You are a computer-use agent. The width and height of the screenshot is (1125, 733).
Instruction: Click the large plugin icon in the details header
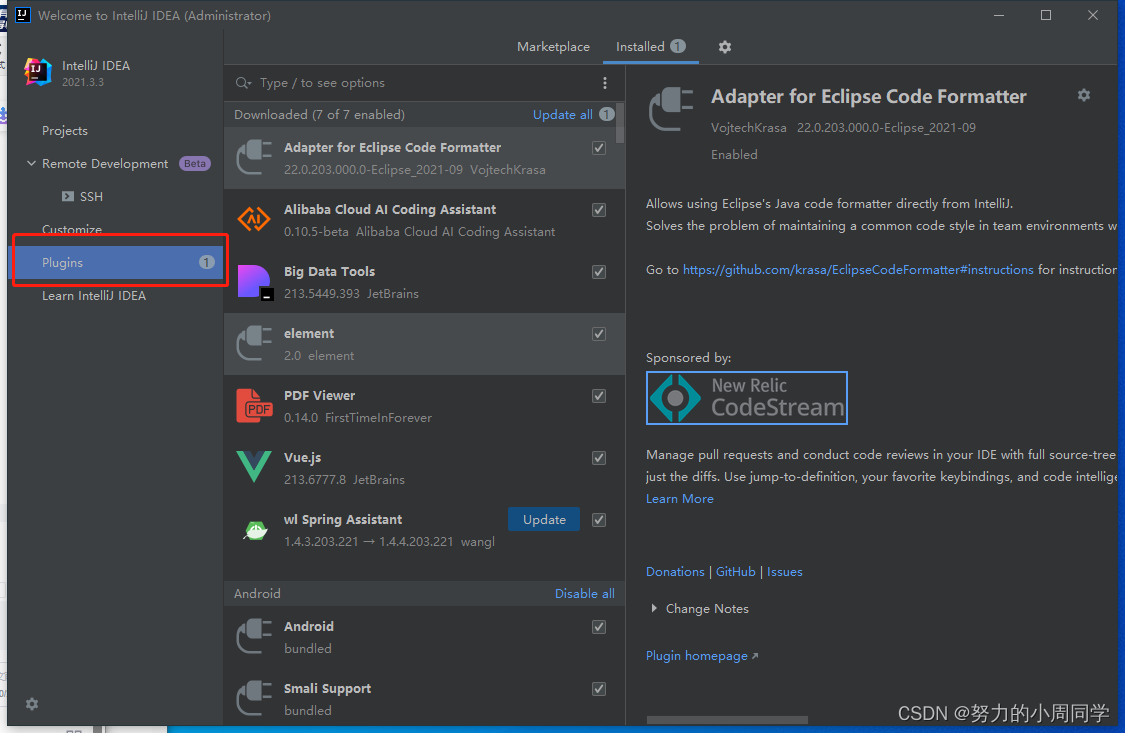671,109
